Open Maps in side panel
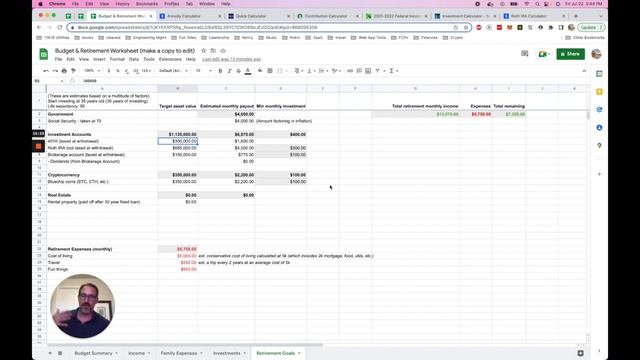 [599, 145]
